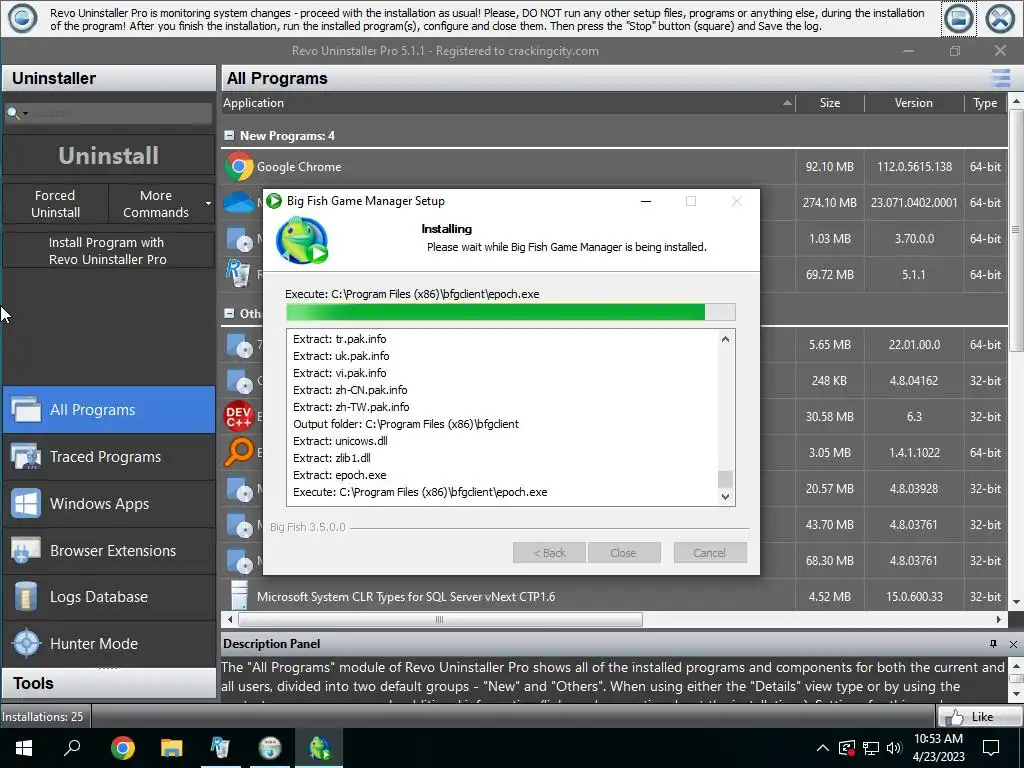The width and height of the screenshot is (1024, 768).
Task: Click 'Extract: epoch.exe' log line
Action: click(340, 475)
